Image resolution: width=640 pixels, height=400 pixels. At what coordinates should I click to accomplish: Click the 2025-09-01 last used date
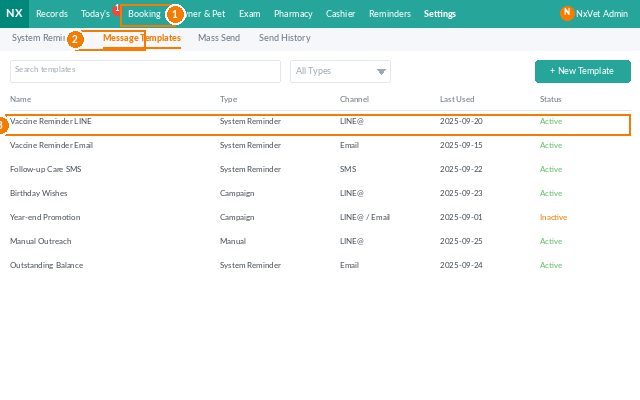[x=461, y=217]
